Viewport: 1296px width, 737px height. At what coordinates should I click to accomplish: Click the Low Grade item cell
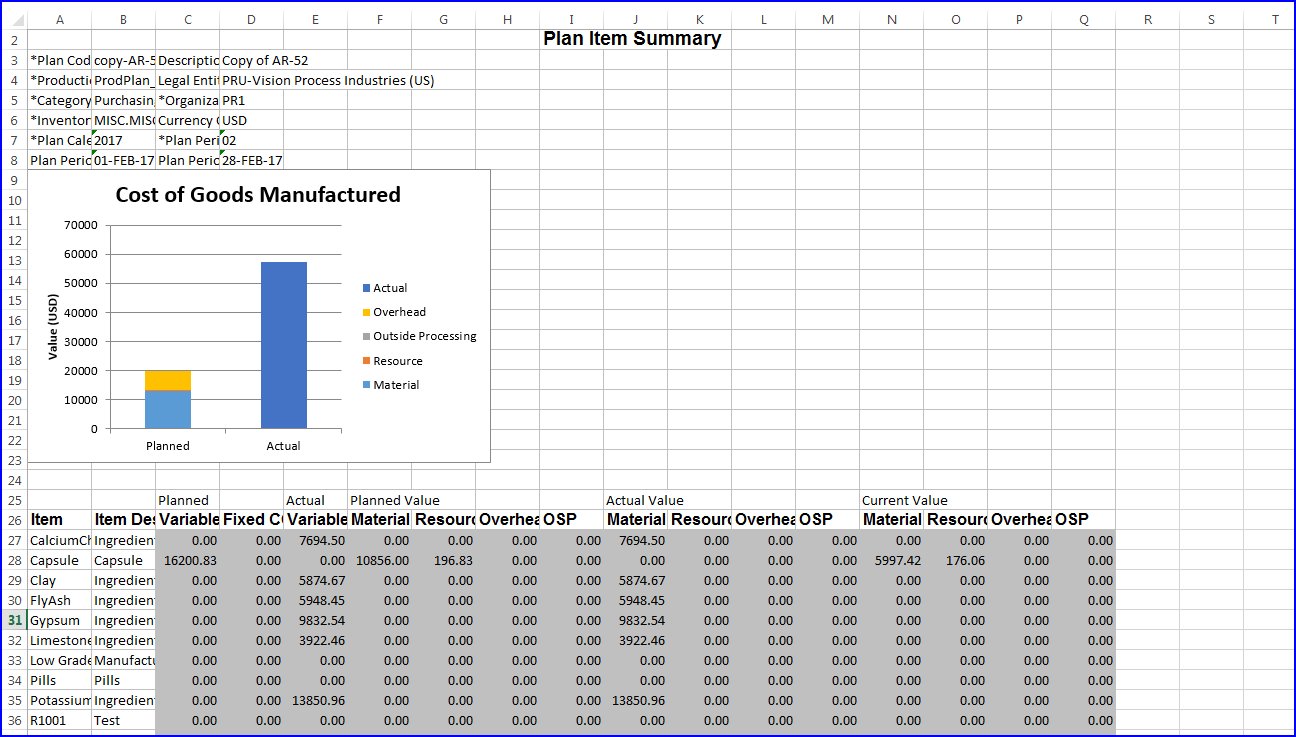pos(59,660)
